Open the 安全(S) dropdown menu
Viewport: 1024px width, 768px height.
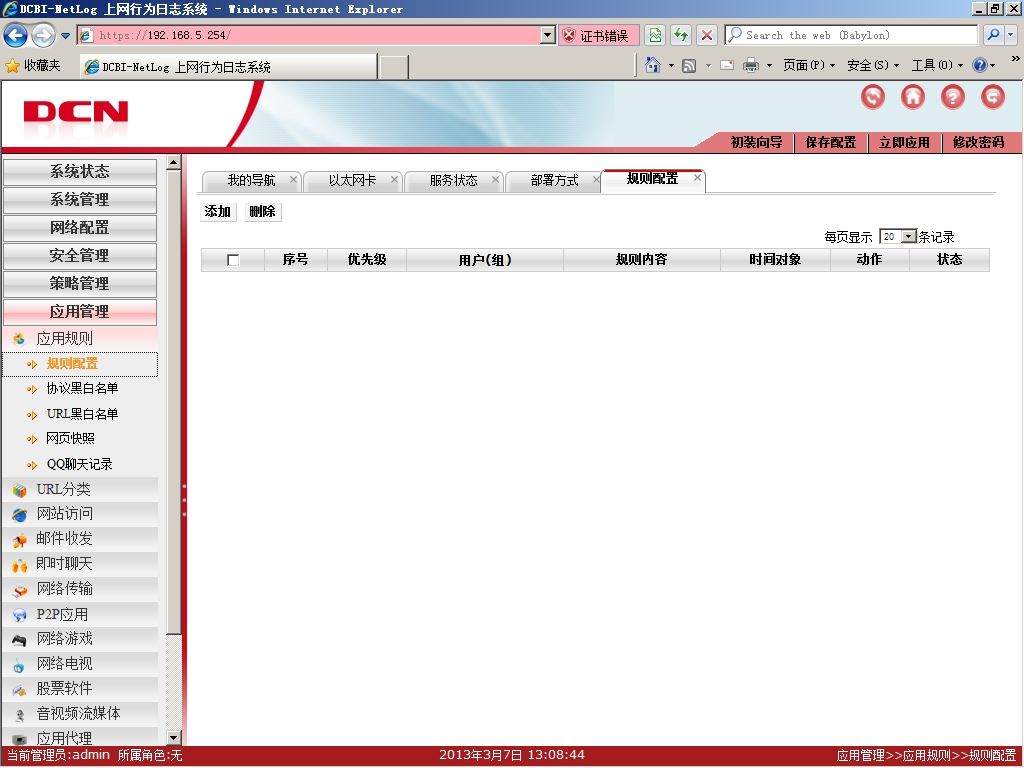873,65
